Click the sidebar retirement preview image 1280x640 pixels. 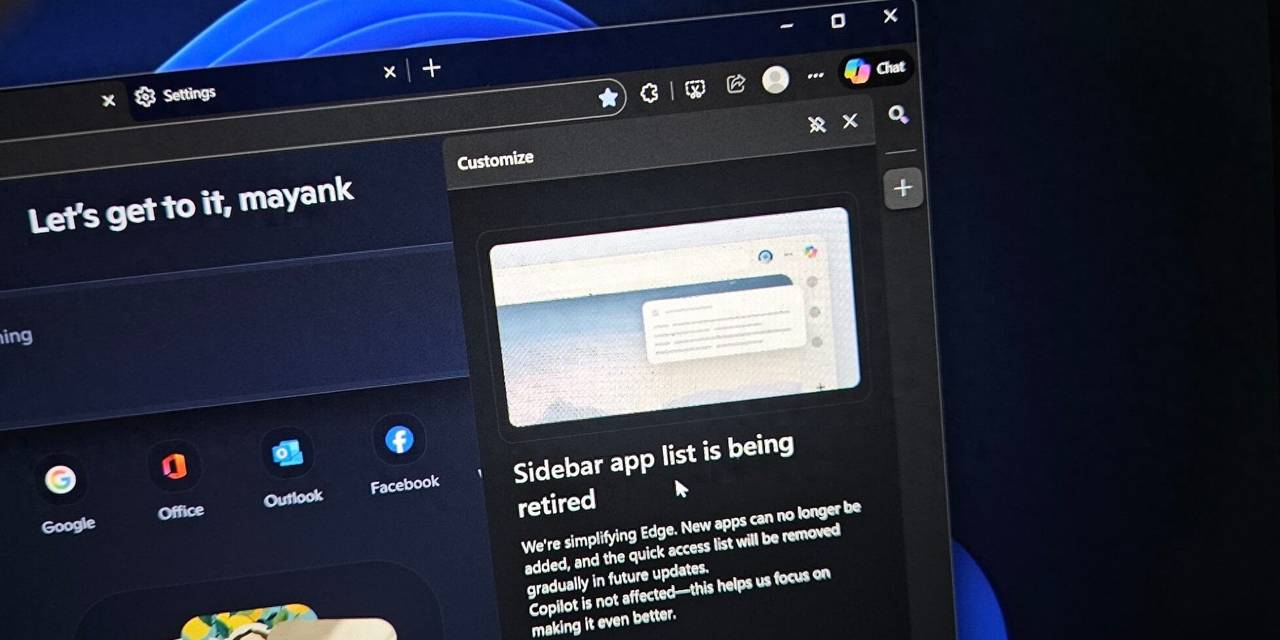click(674, 316)
